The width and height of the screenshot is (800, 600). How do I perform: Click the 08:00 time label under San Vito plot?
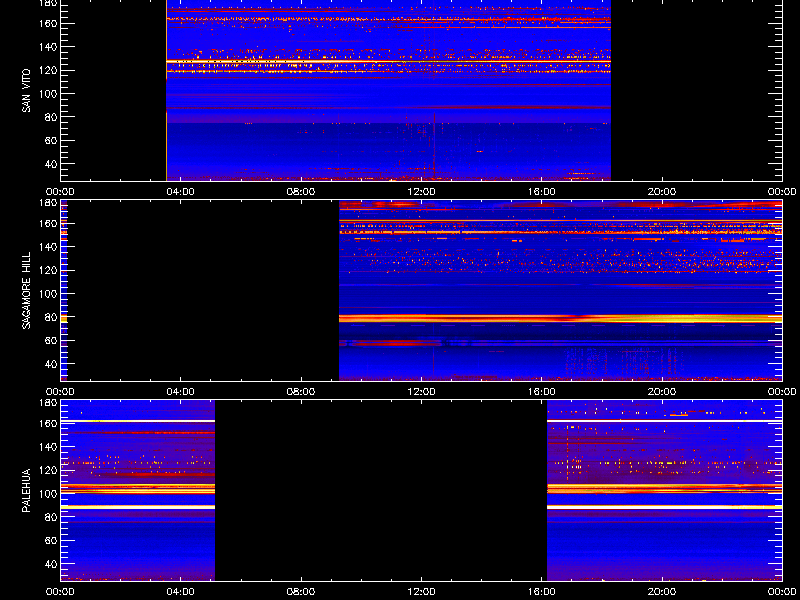pyautogui.click(x=301, y=192)
